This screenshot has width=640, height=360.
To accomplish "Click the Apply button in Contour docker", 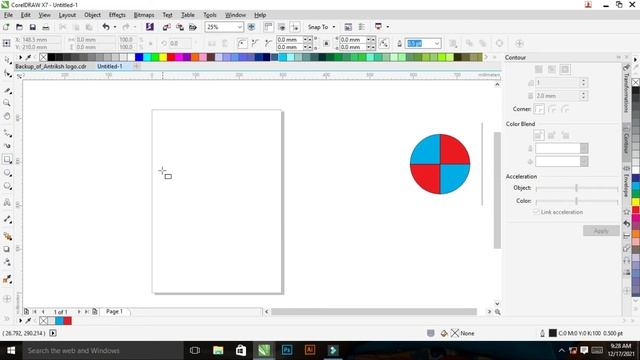I will pyautogui.click(x=601, y=231).
